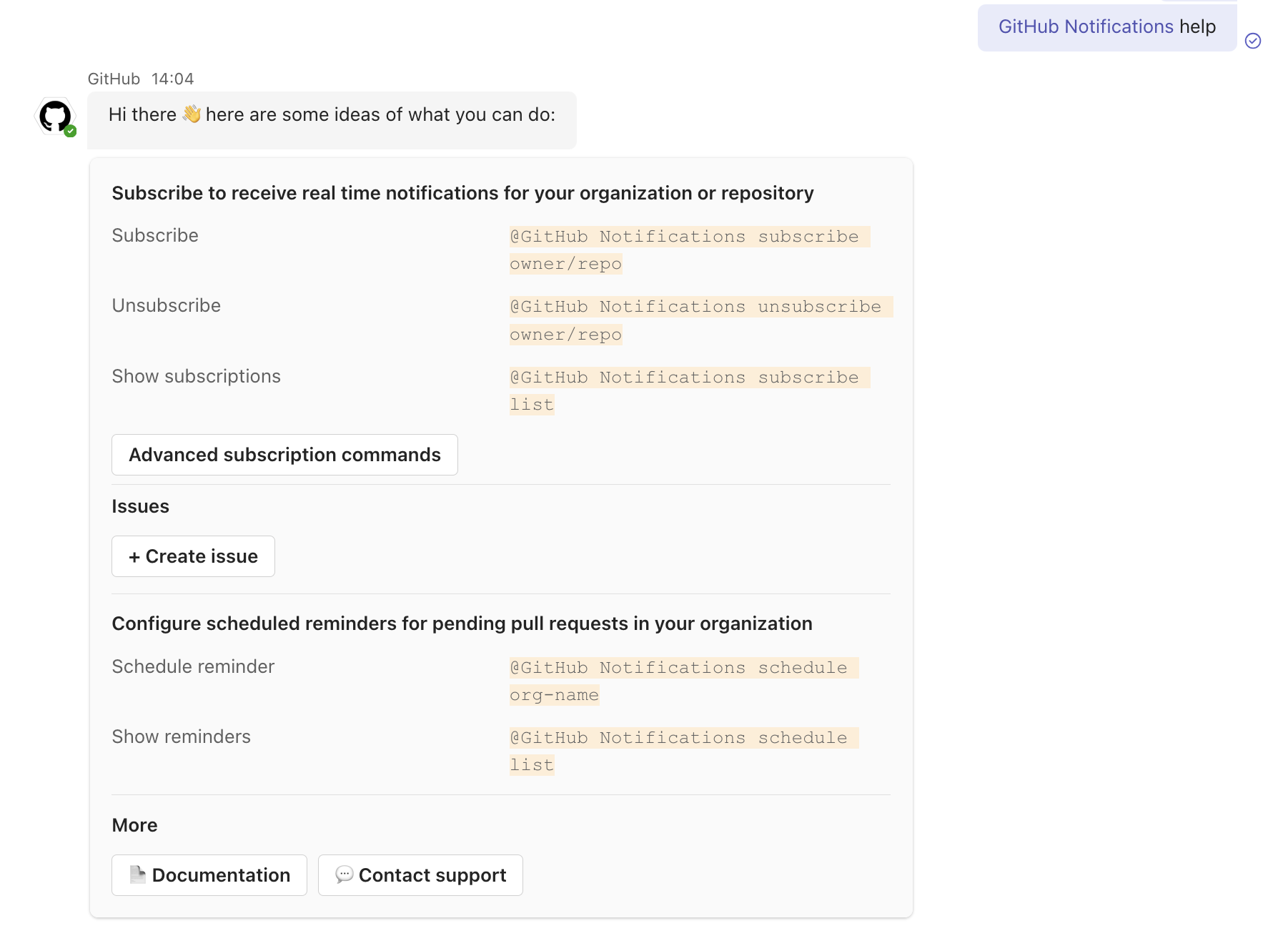Click the sent message checkmark status icon
This screenshot has width=1288, height=941.
click(x=1252, y=41)
